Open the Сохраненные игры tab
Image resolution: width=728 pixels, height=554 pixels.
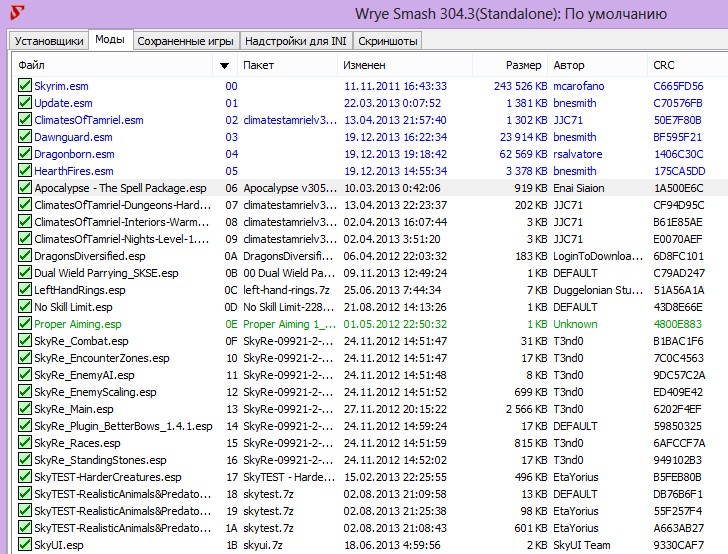pyautogui.click(x=185, y=41)
